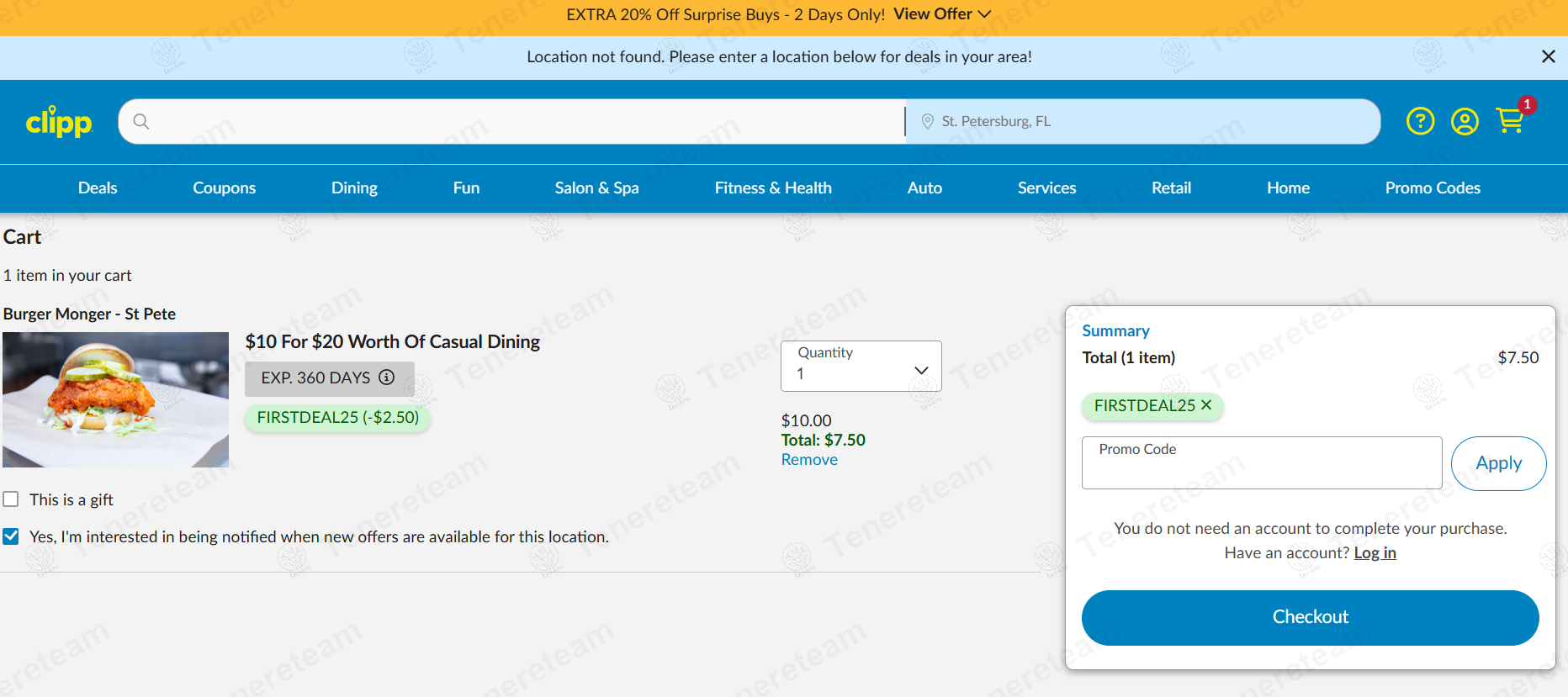Open the Promo Codes menu item
The image size is (1568, 697).
click(x=1433, y=187)
